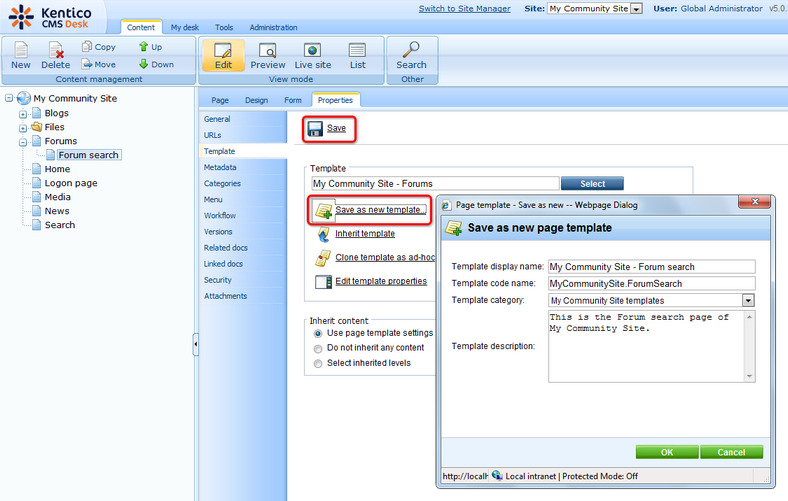Open the Administration main tab
Image resolution: width=788 pixels, height=501 pixels.
pyautogui.click(x=273, y=27)
